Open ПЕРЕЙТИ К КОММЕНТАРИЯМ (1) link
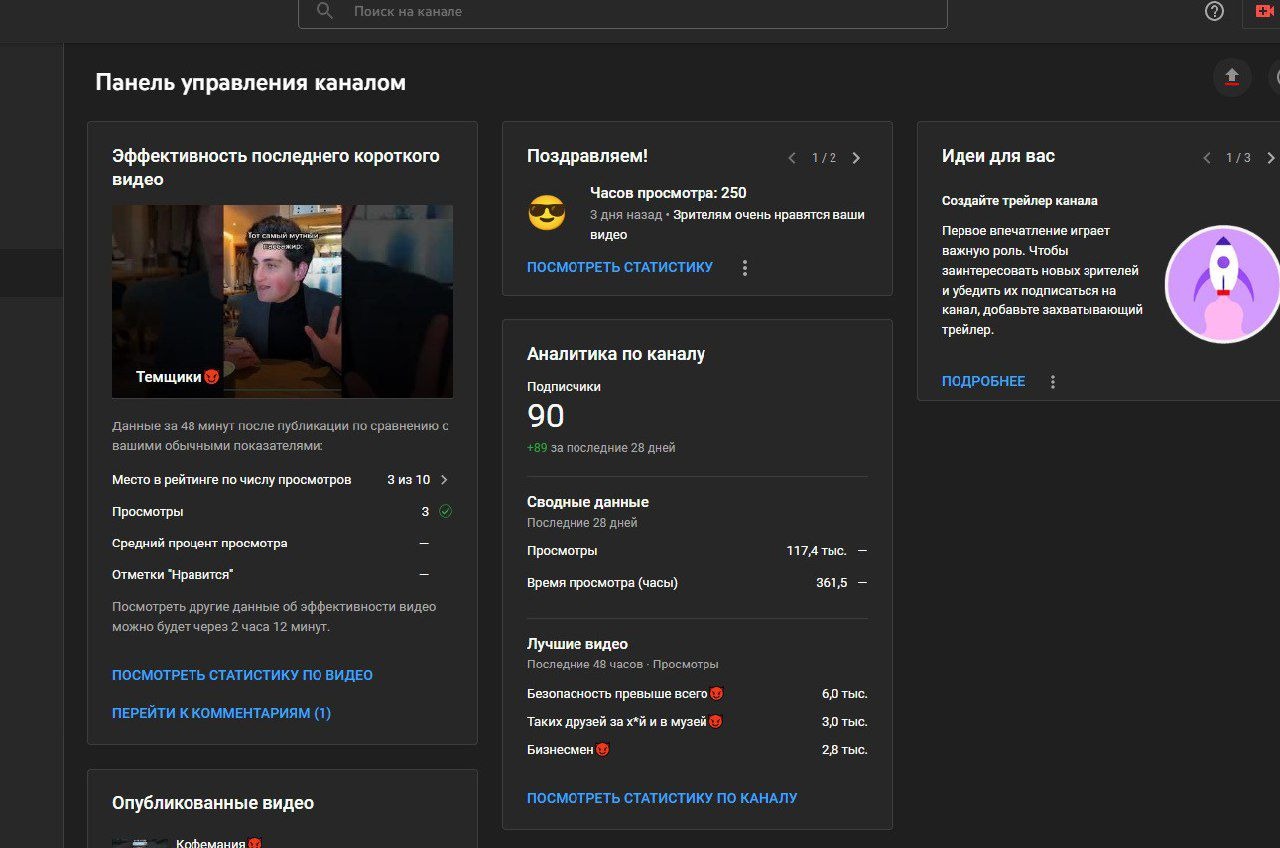 click(x=221, y=714)
